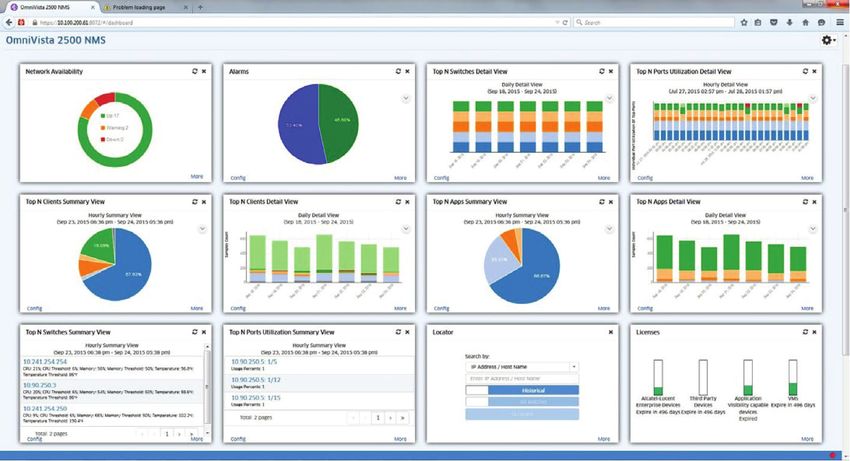Close the Licenses widget

[814, 332]
